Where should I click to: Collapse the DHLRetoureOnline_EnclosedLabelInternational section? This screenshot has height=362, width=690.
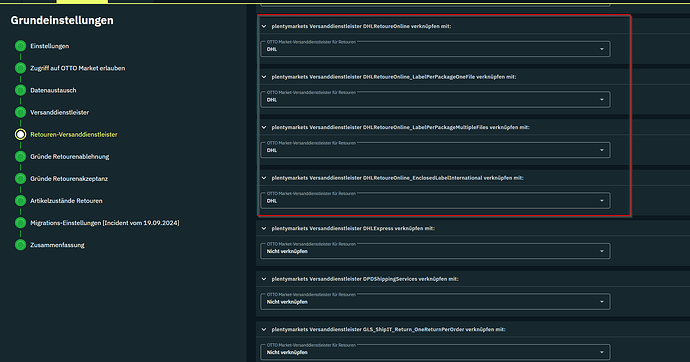point(264,178)
